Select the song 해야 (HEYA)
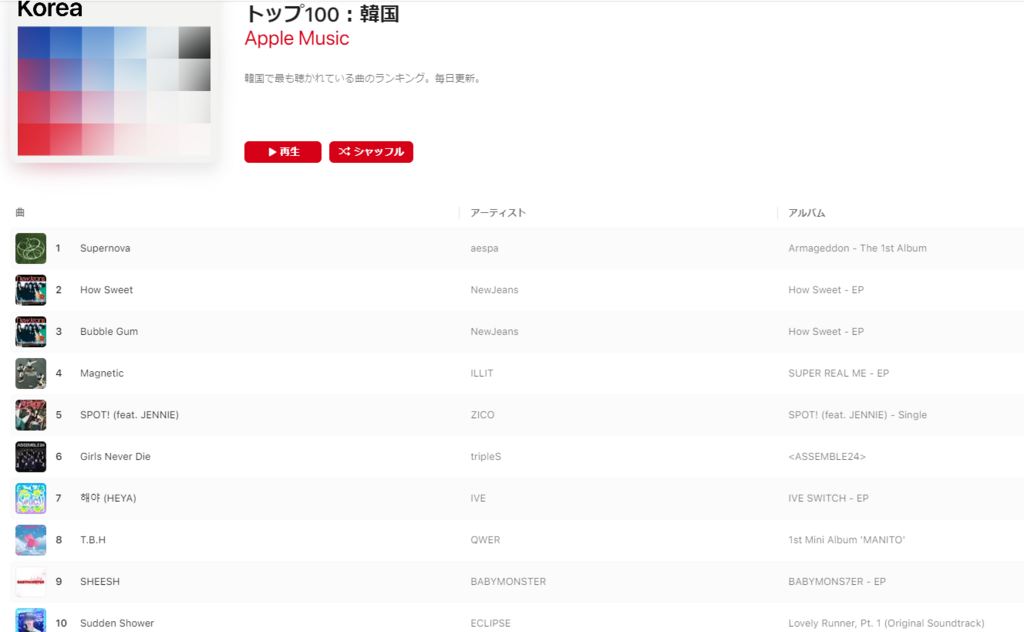The height and width of the screenshot is (632, 1024). 108,498
